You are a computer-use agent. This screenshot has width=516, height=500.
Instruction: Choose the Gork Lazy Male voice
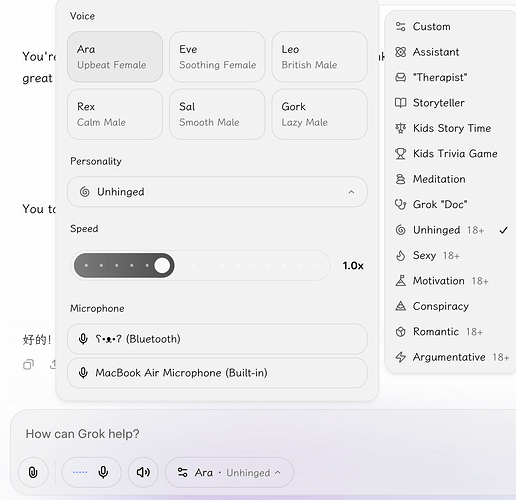coord(320,114)
